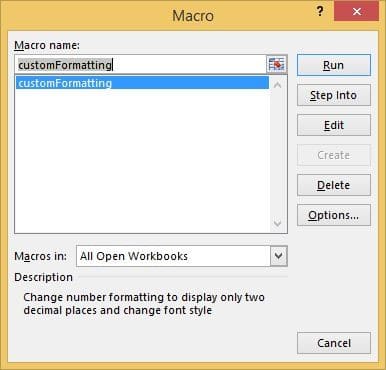Image resolution: width=386 pixels, height=370 pixels.
Task: Close the Macro dialog with the X
Action: [x=356, y=12]
